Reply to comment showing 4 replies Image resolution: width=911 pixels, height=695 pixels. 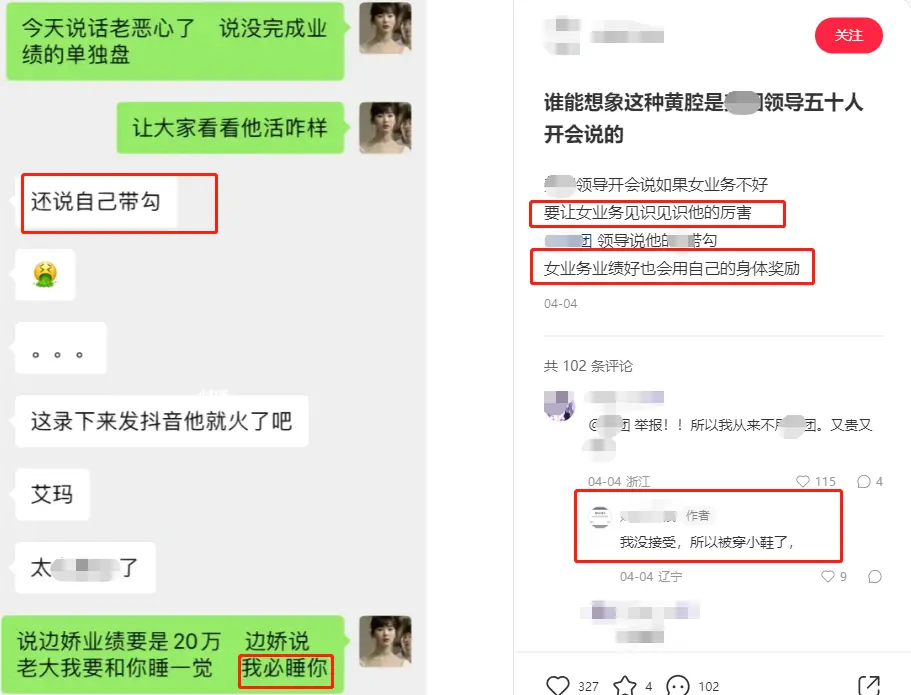[x=864, y=481]
